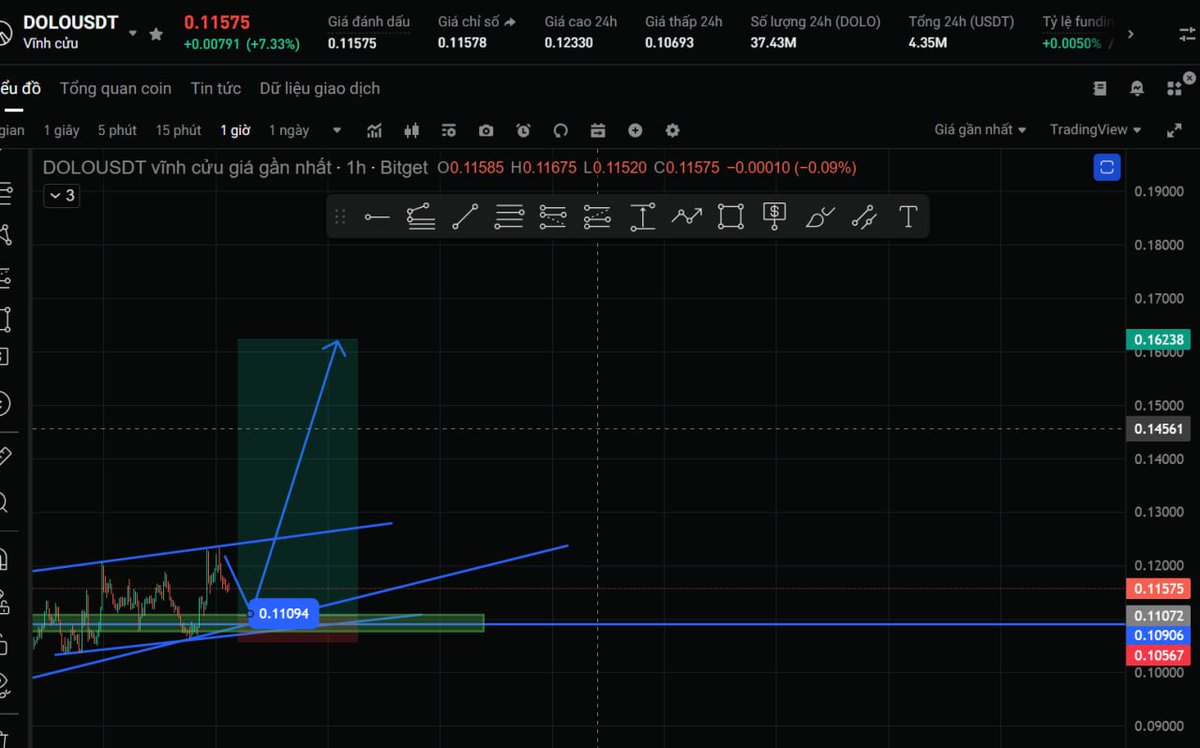Select the 15 phút timeframe
This screenshot has height=748, width=1200.
tap(178, 130)
